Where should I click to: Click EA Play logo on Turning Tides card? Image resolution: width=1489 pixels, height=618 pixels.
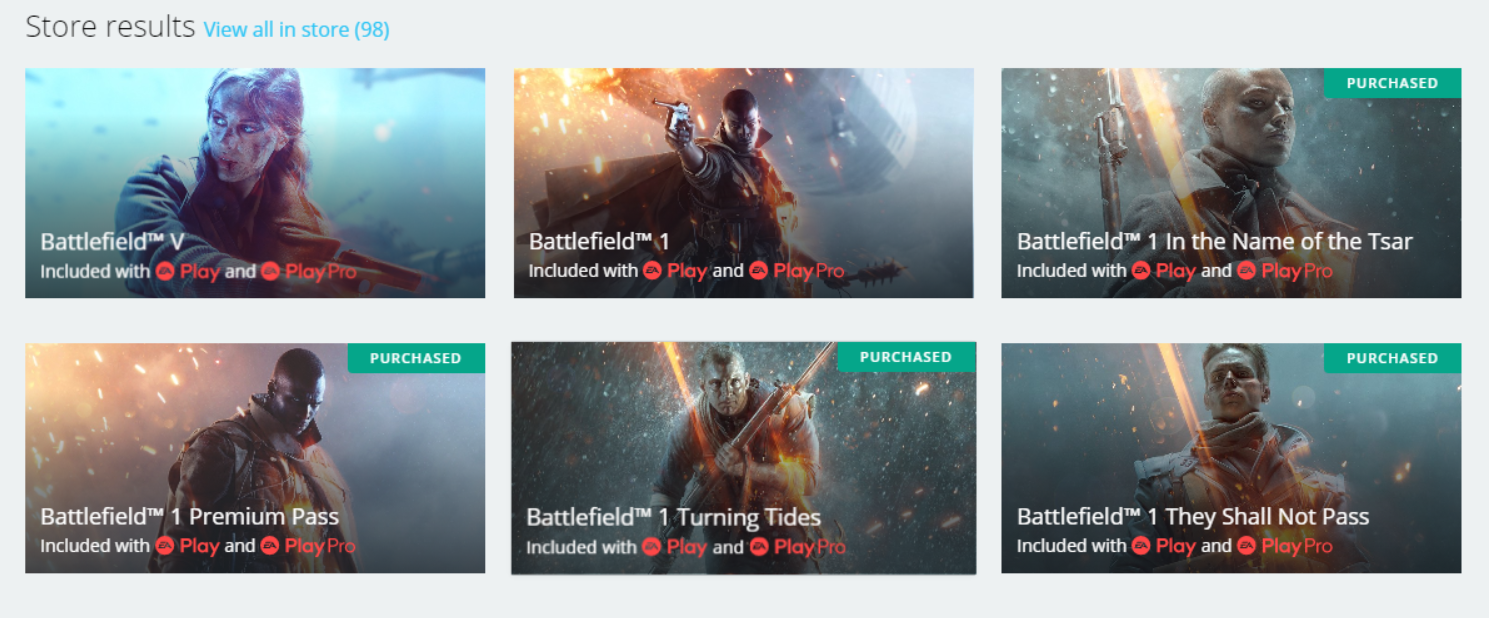tap(674, 547)
